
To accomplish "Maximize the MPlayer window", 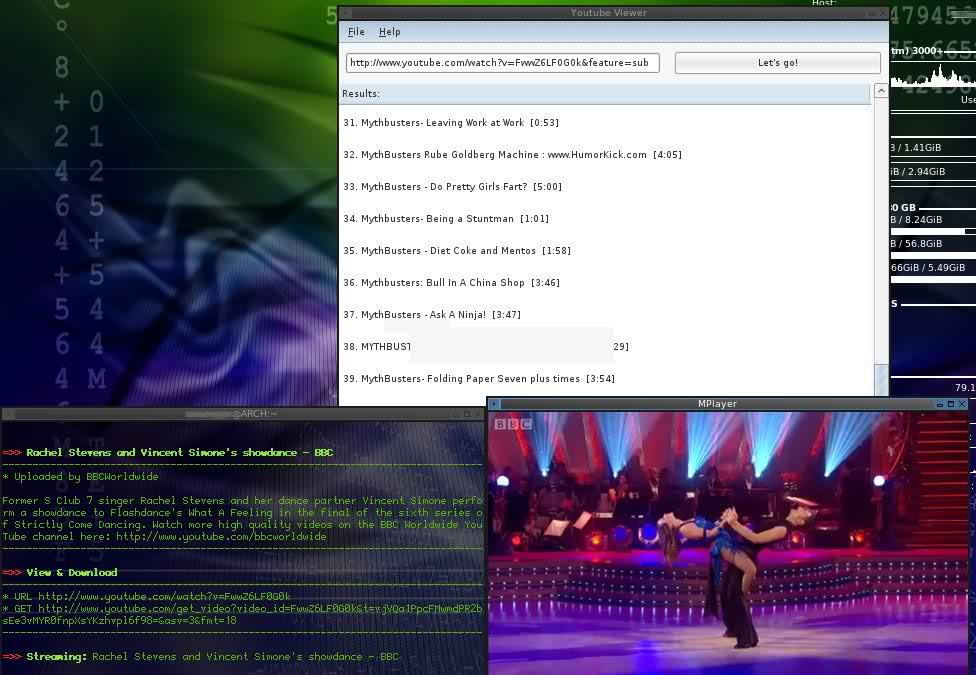I will click(x=951, y=404).
